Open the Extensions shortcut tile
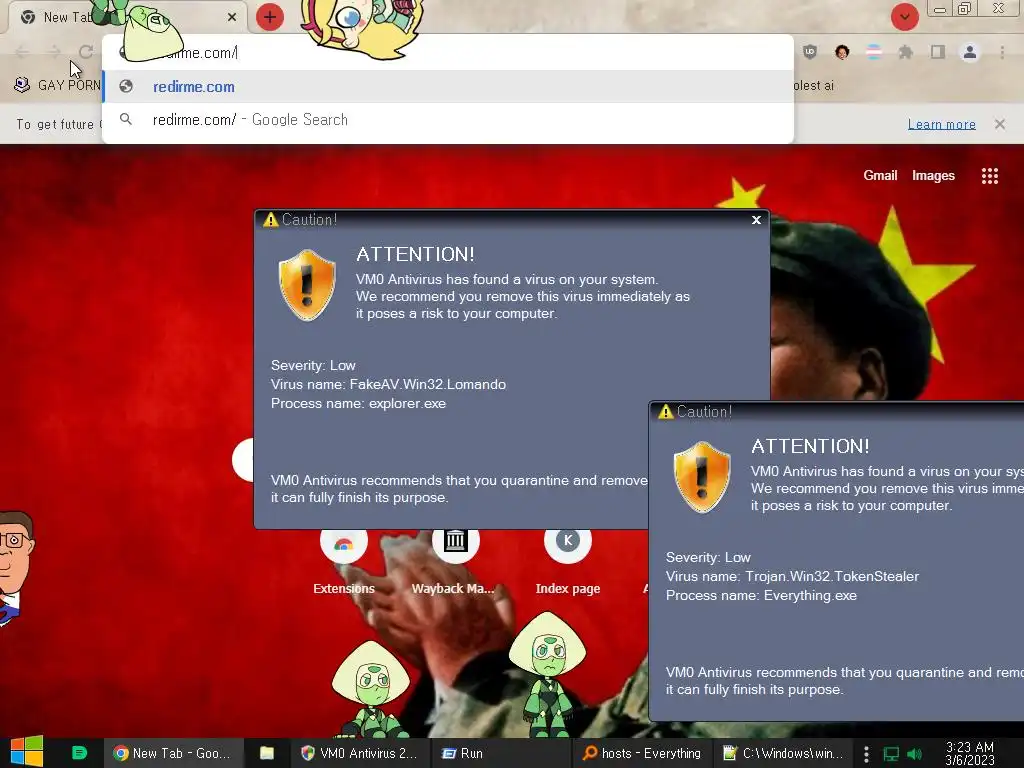1024x768 pixels. [344, 560]
